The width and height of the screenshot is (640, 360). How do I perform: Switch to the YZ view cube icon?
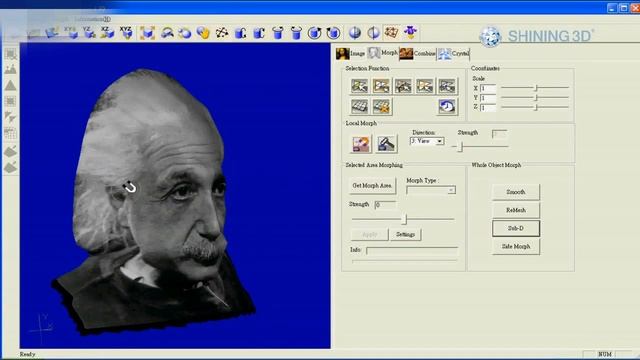(89, 33)
